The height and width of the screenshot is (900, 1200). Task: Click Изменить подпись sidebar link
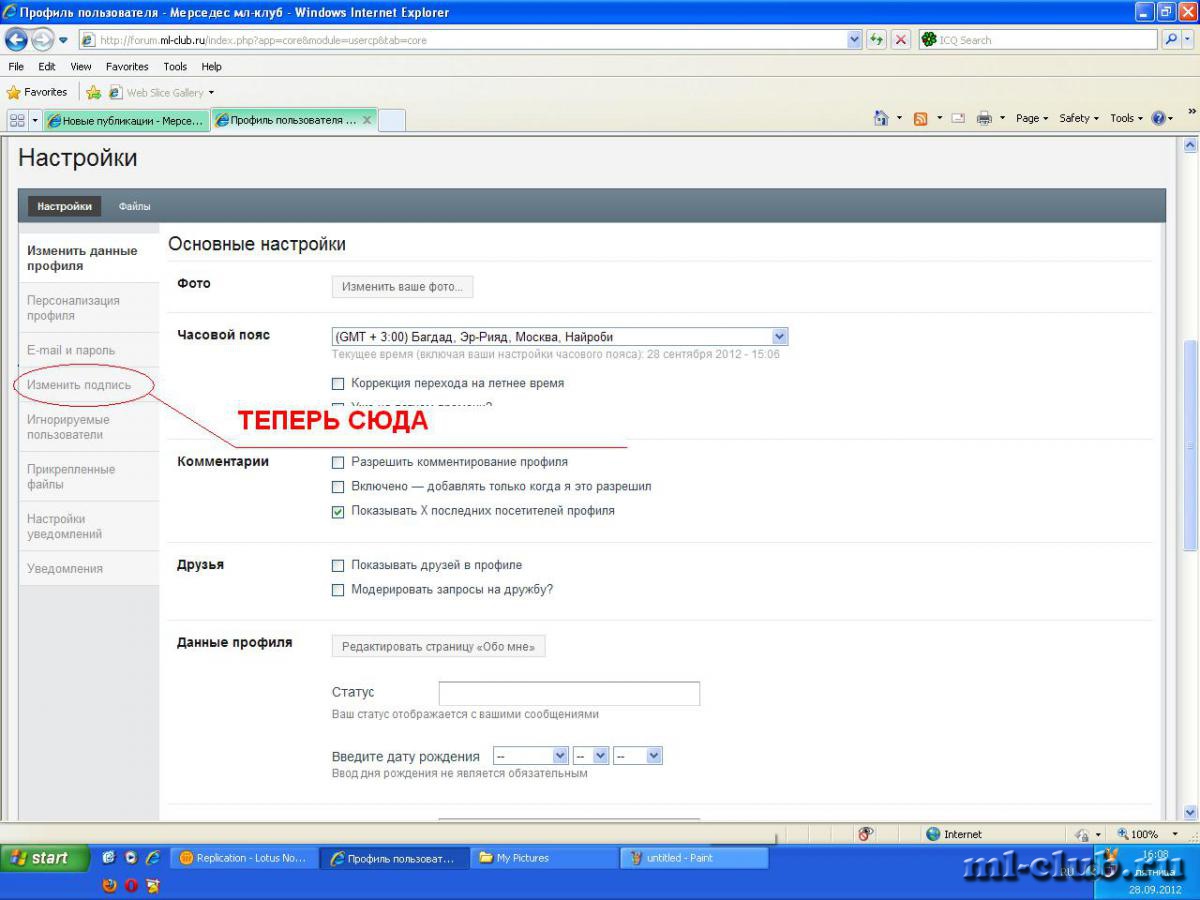79,385
